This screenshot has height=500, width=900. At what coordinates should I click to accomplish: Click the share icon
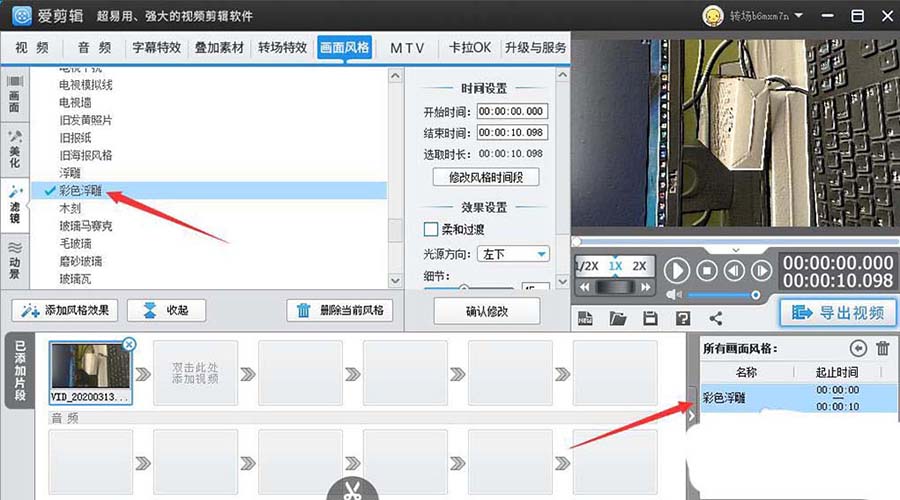coord(716,319)
